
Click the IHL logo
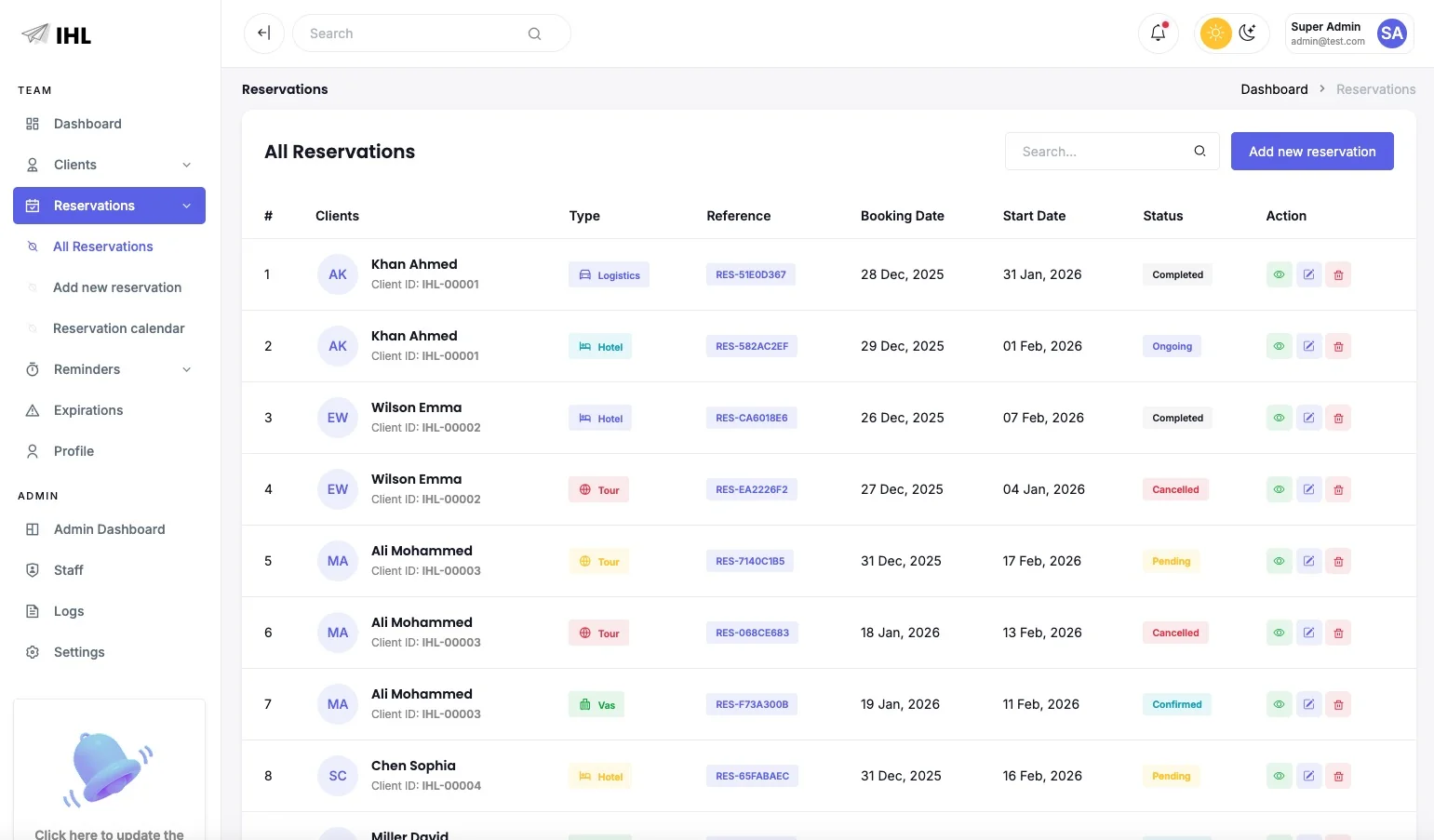click(57, 34)
